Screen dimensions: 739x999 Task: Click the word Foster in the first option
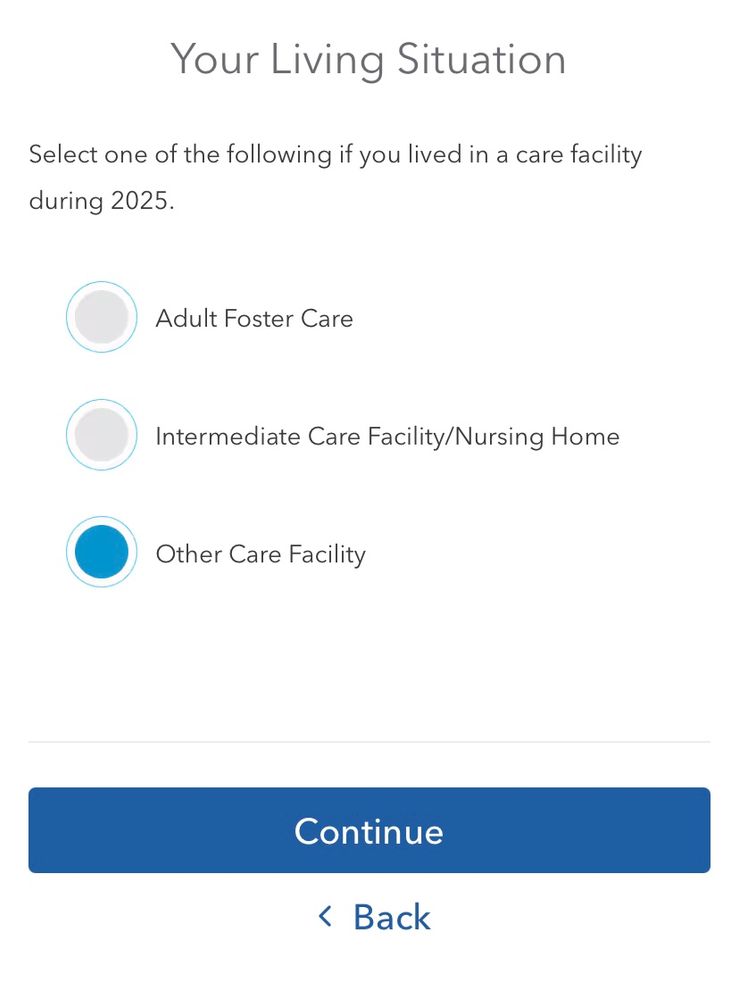(x=259, y=319)
